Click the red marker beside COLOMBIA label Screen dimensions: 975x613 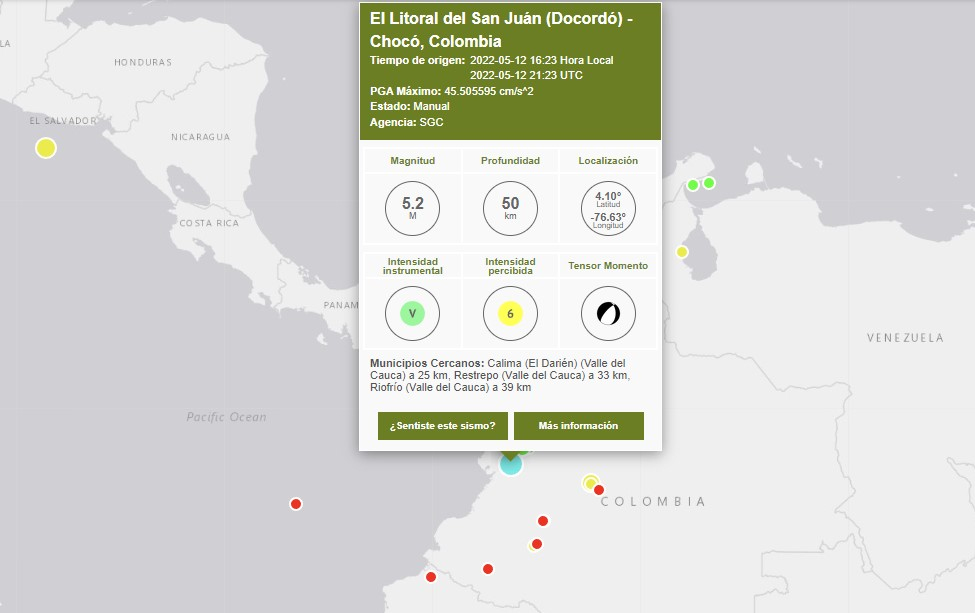pyautogui.click(x=599, y=490)
